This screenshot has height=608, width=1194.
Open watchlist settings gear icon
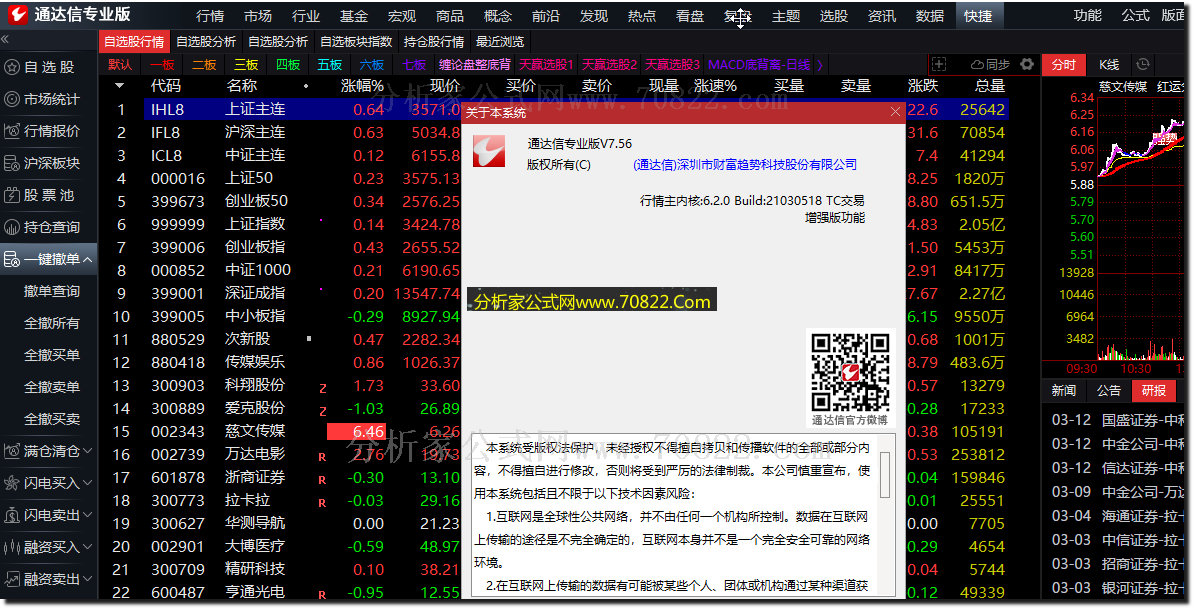click(x=1027, y=64)
